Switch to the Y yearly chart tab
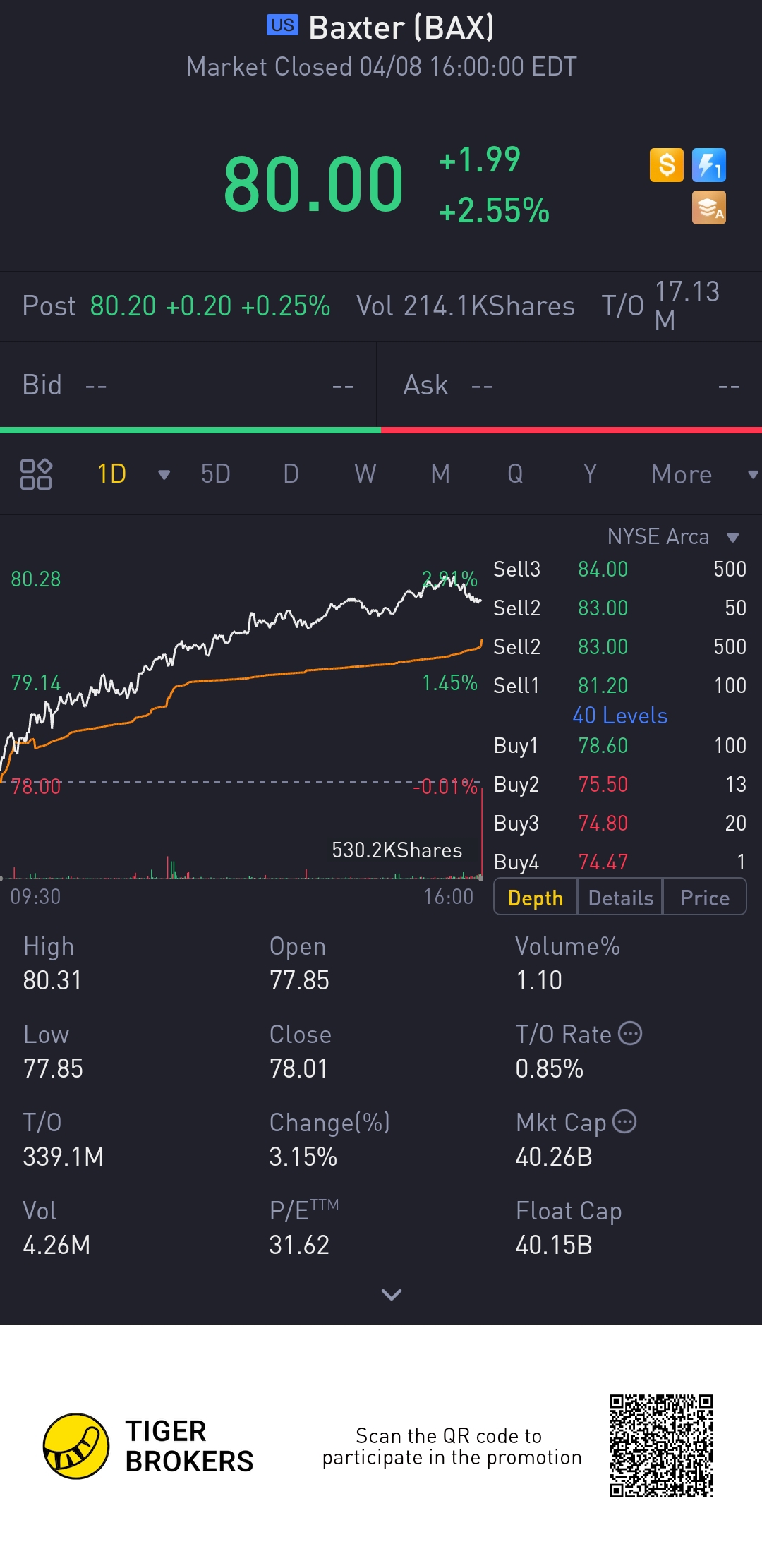762x1568 pixels. pos(590,474)
